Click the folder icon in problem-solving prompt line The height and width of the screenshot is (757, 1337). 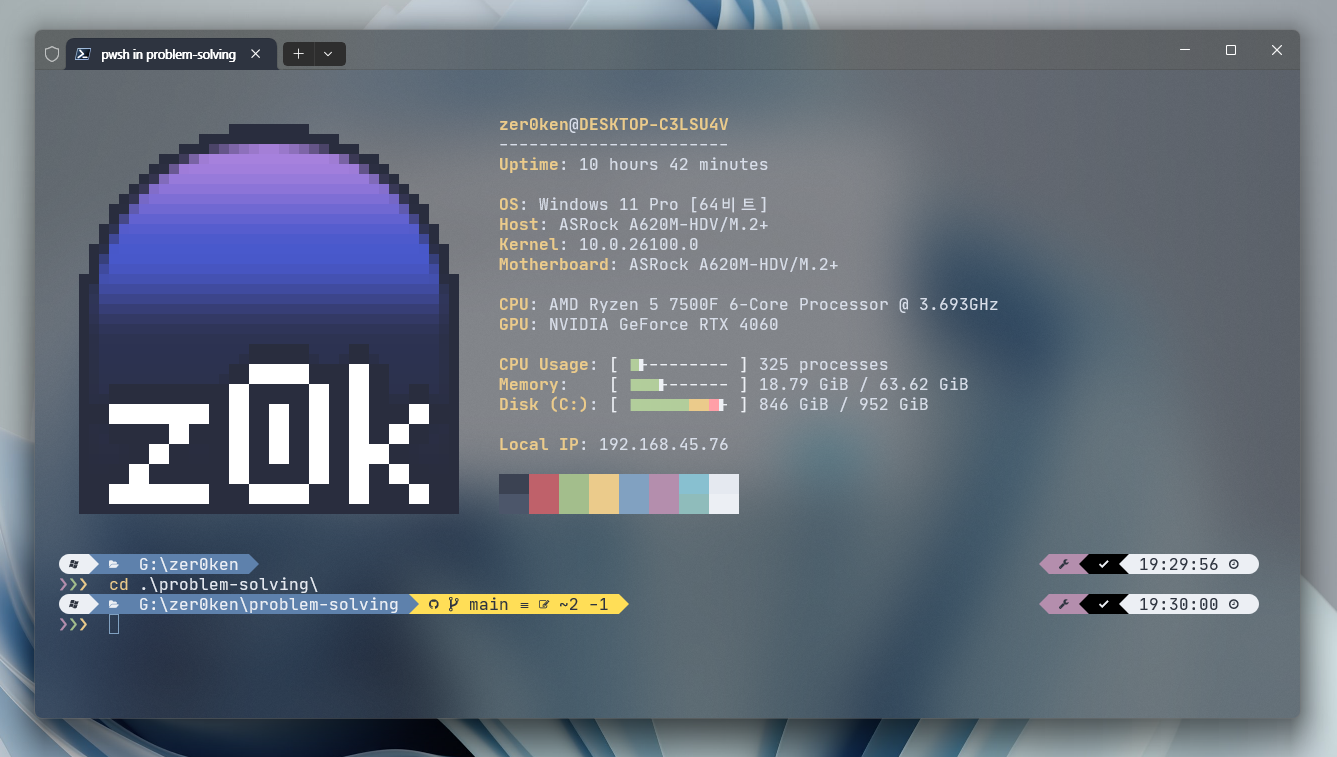[x=114, y=604]
